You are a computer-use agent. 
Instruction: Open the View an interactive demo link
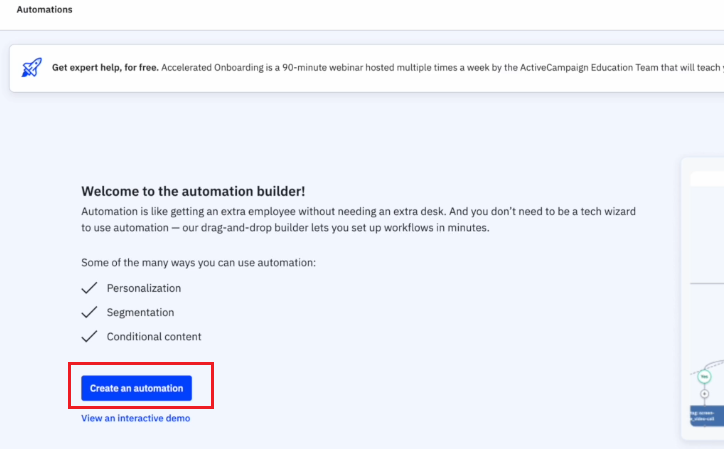135,418
